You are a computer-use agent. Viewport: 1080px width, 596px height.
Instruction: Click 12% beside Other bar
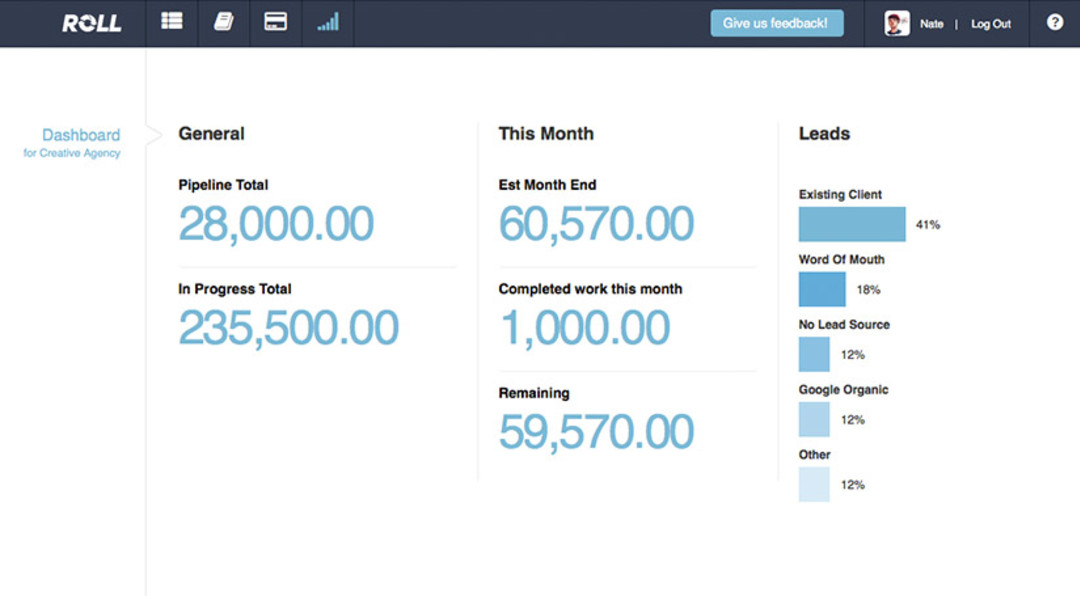tap(852, 484)
